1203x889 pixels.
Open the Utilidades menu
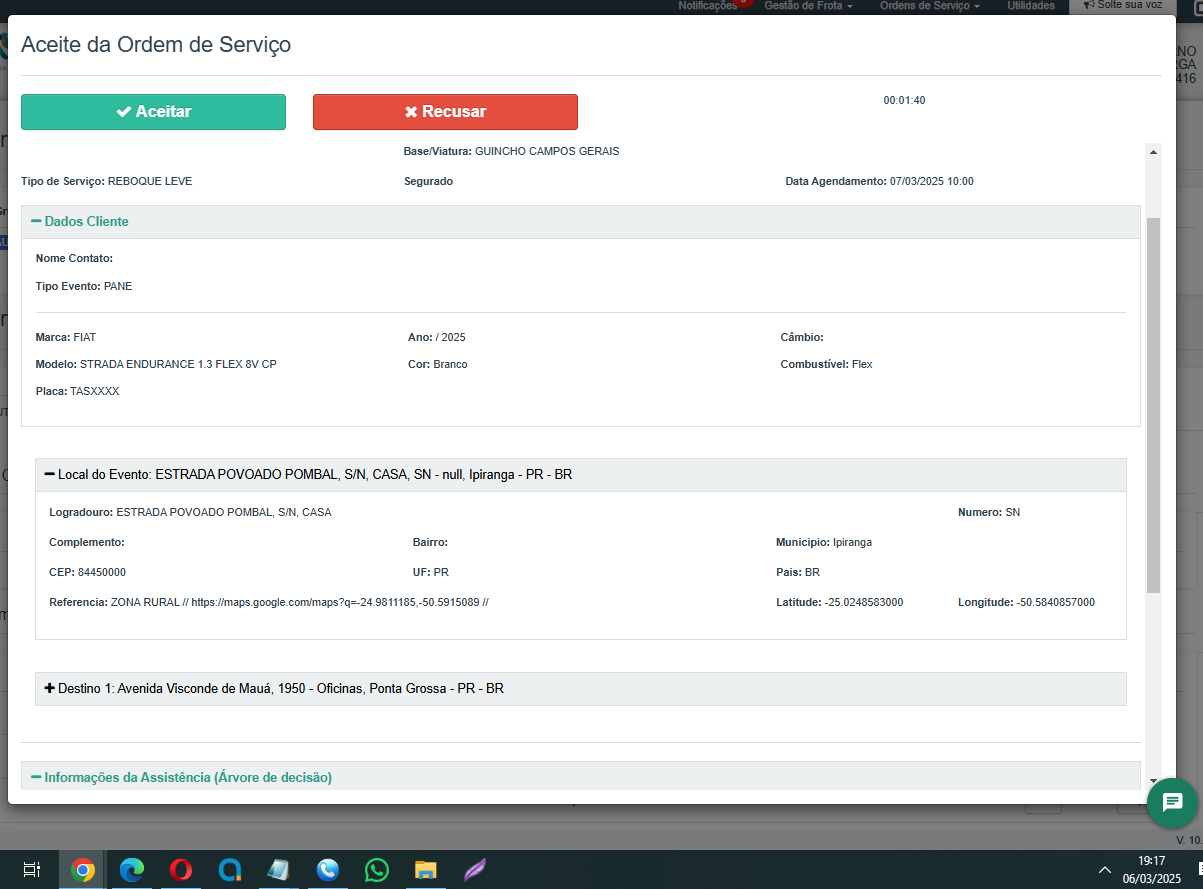[1031, 6]
